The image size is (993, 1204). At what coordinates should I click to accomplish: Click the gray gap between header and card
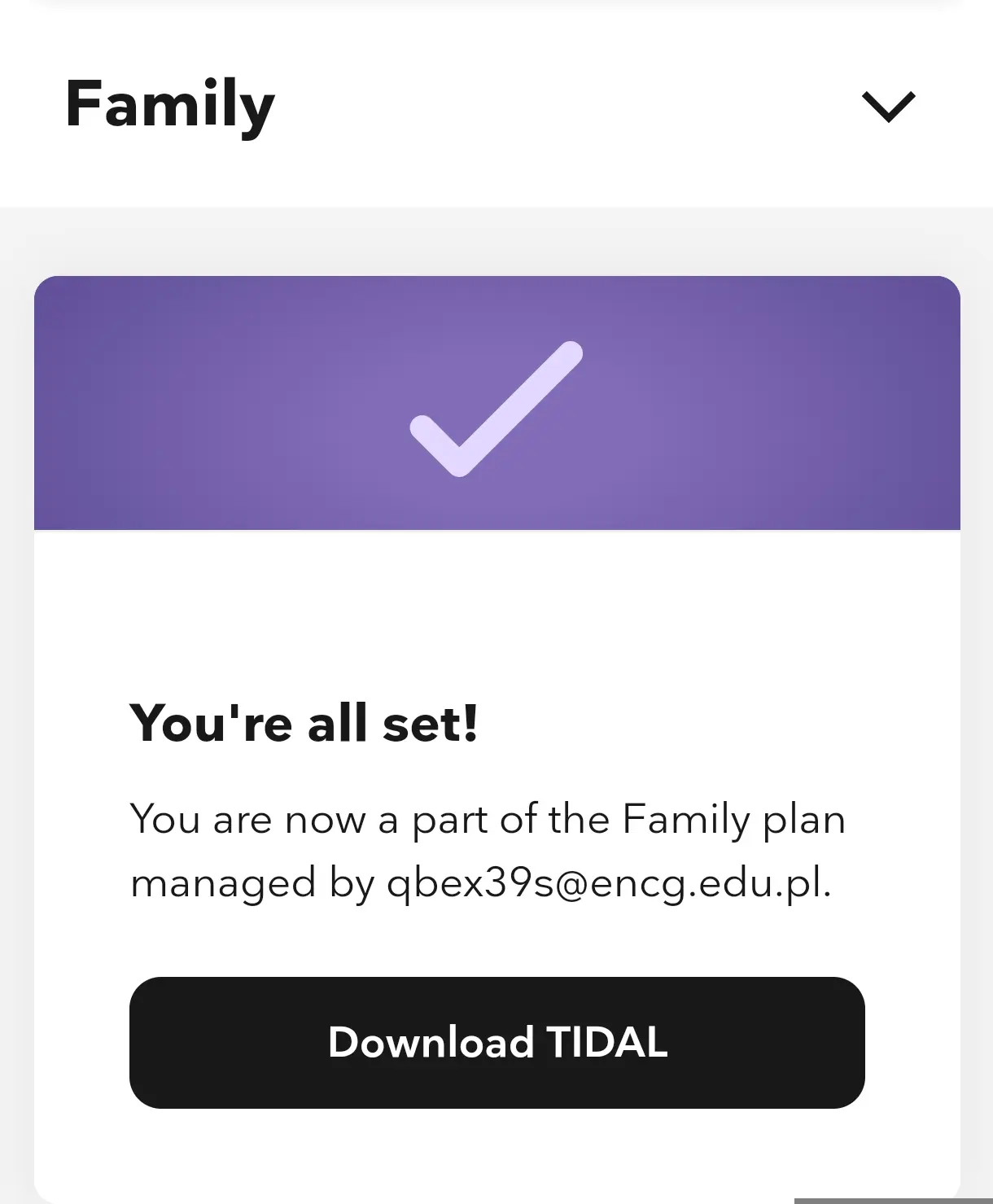tap(496, 241)
